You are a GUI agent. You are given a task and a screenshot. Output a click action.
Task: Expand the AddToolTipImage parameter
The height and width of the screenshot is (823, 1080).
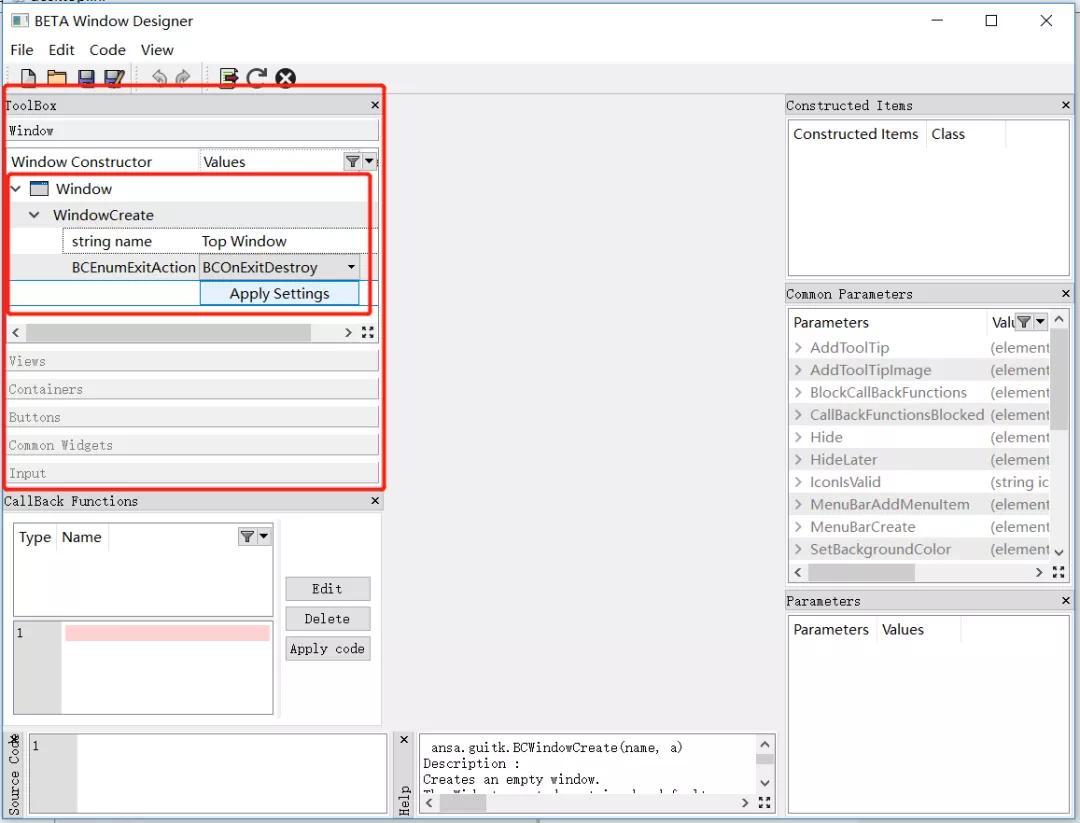(798, 370)
